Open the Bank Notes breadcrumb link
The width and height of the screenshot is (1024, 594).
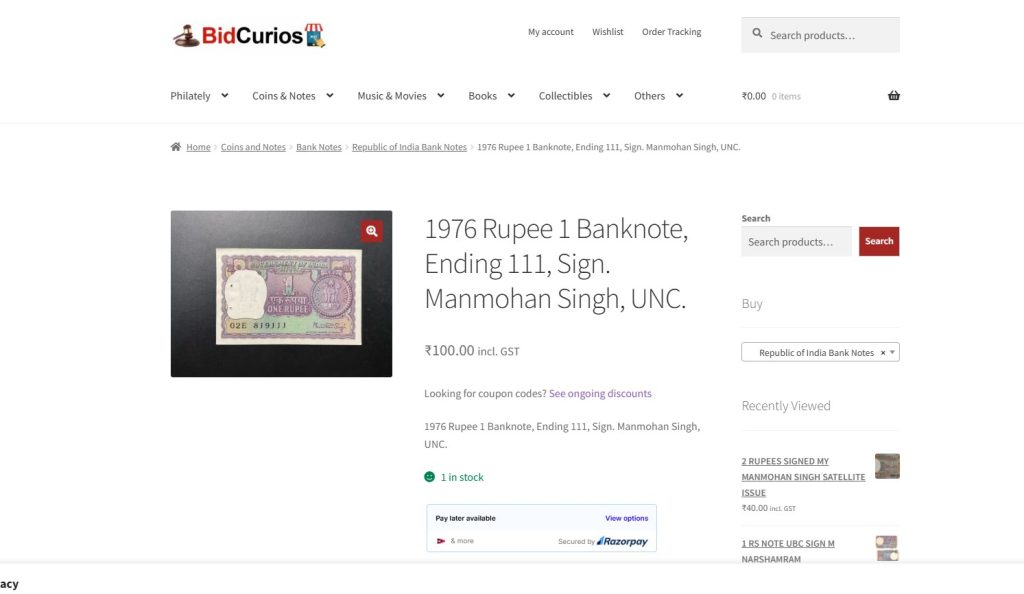(x=319, y=148)
